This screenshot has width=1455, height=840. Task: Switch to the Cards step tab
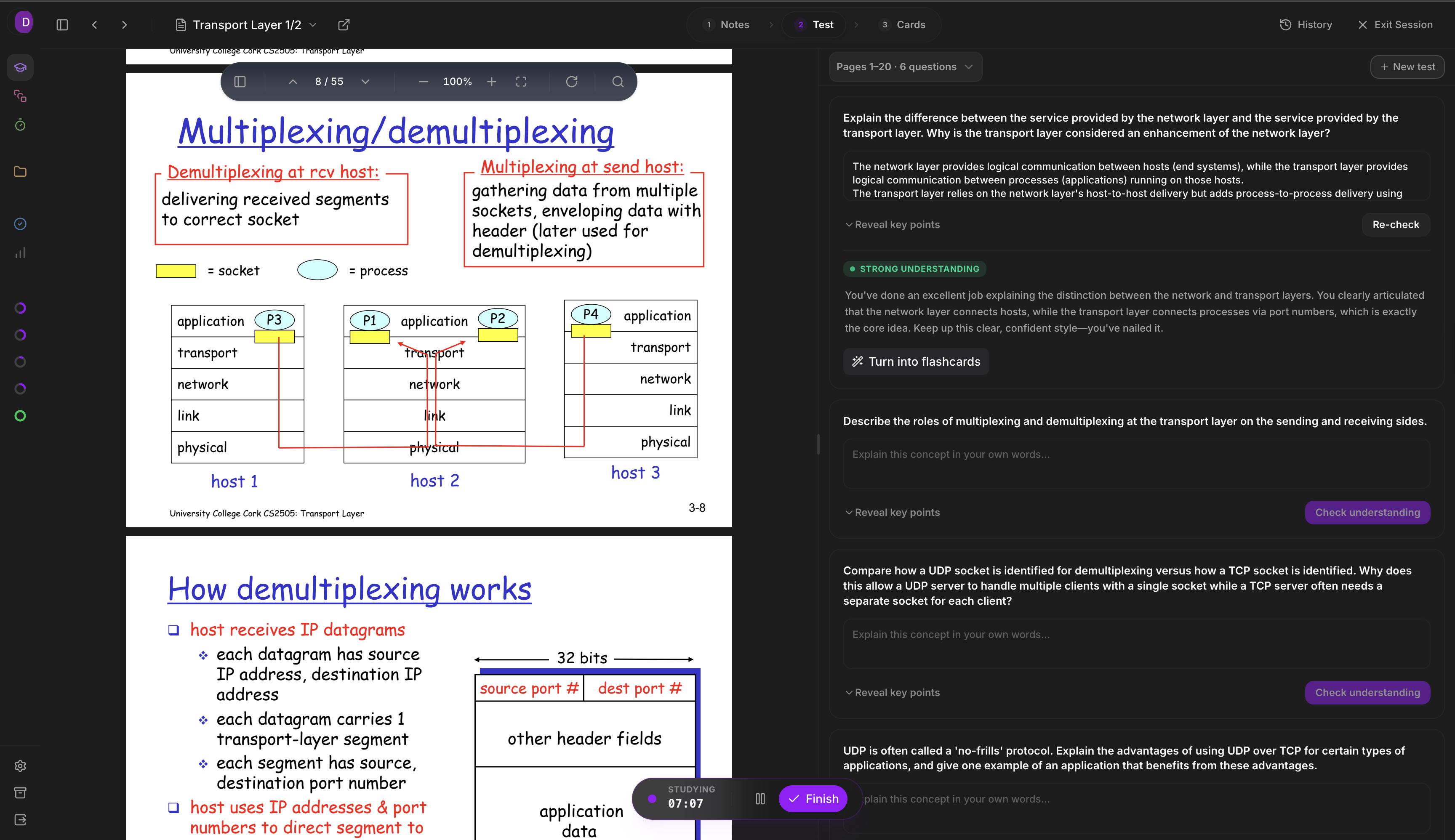tap(903, 25)
